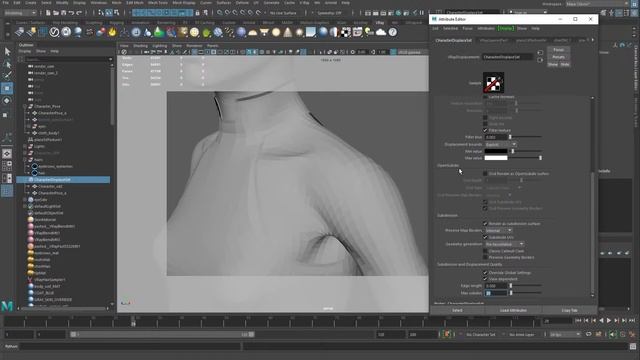Open Geometry generation dropdown

click(x=504, y=244)
